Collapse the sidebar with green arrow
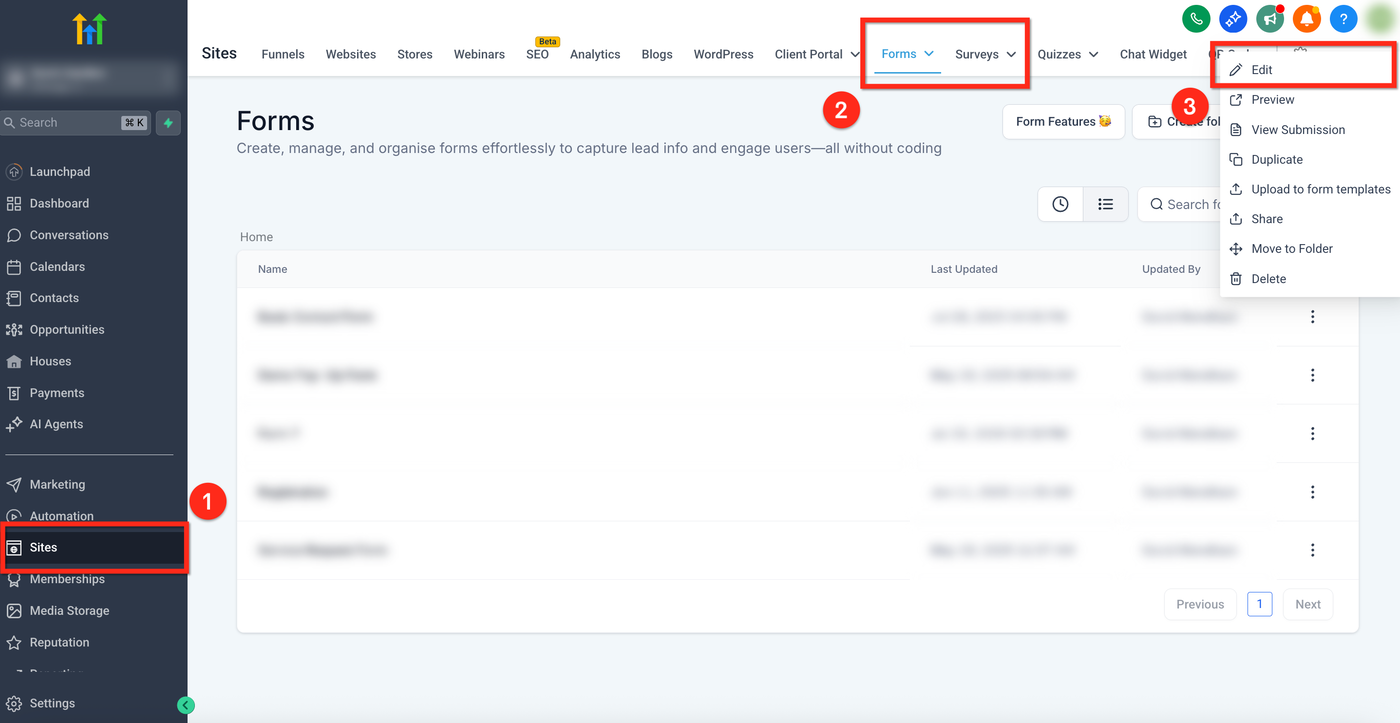This screenshot has height=723, width=1400. pos(185,705)
